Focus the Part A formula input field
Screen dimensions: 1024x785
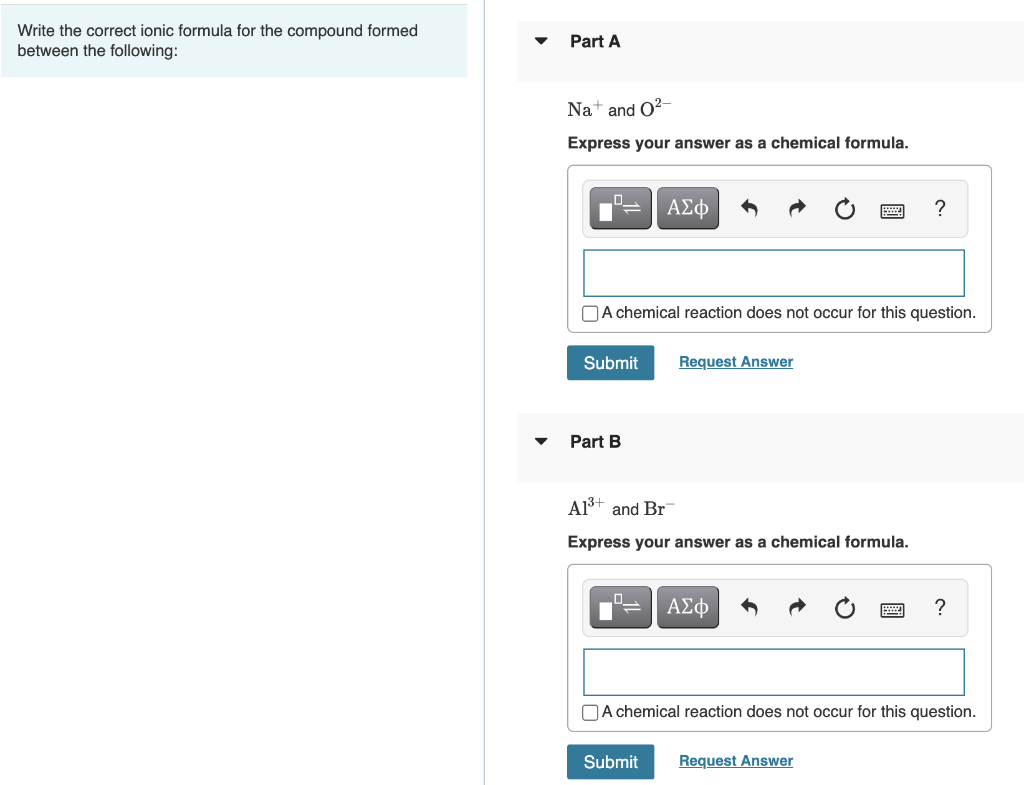pos(773,273)
